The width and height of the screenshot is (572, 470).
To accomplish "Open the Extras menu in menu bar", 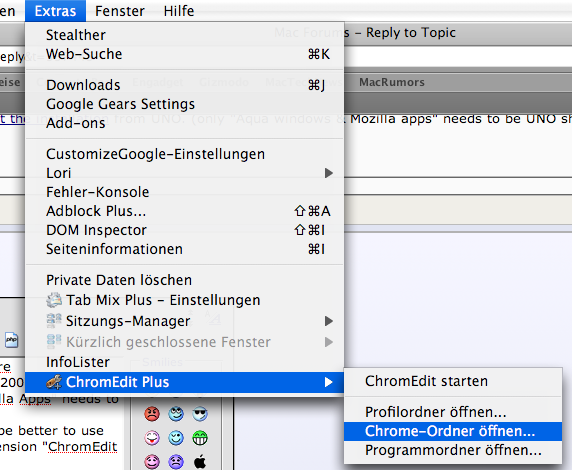I will click(55, 11).
